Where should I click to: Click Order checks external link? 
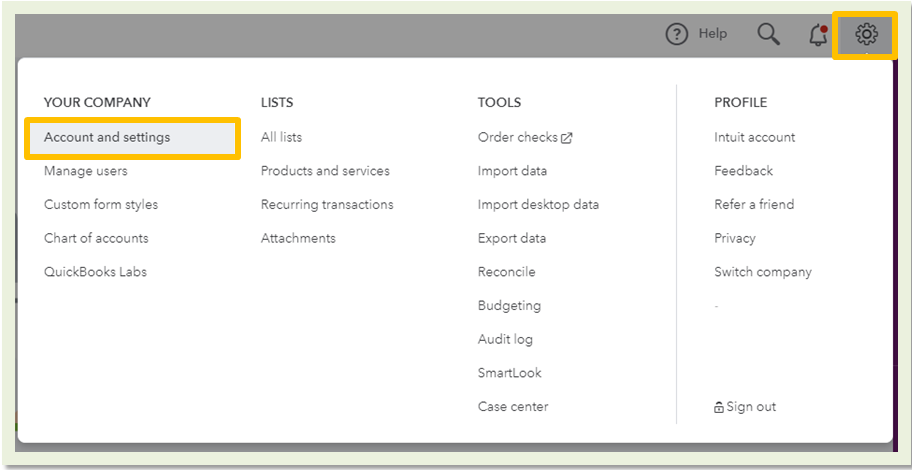coord(525,137)
